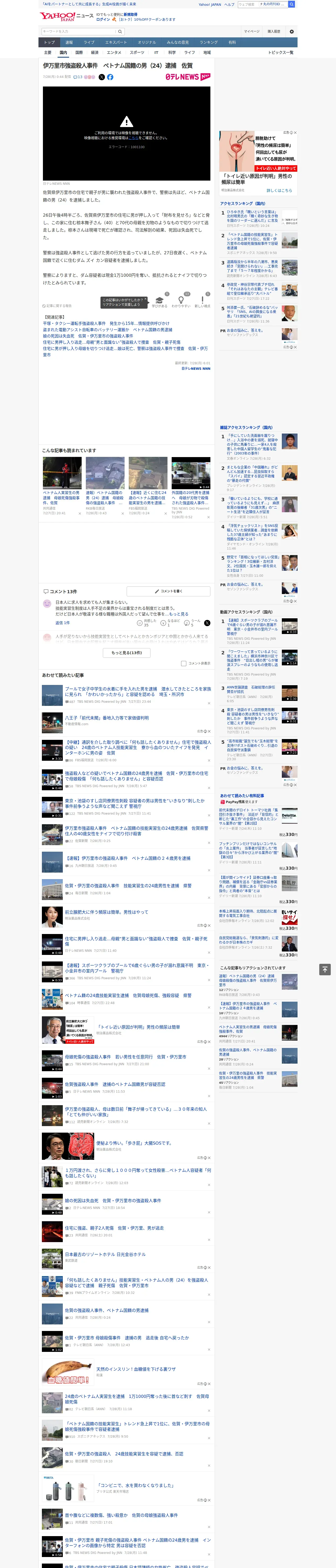Close the reaction tooltip popup
The height and width of the screenshot is (1568, 336).
point(146,299)
